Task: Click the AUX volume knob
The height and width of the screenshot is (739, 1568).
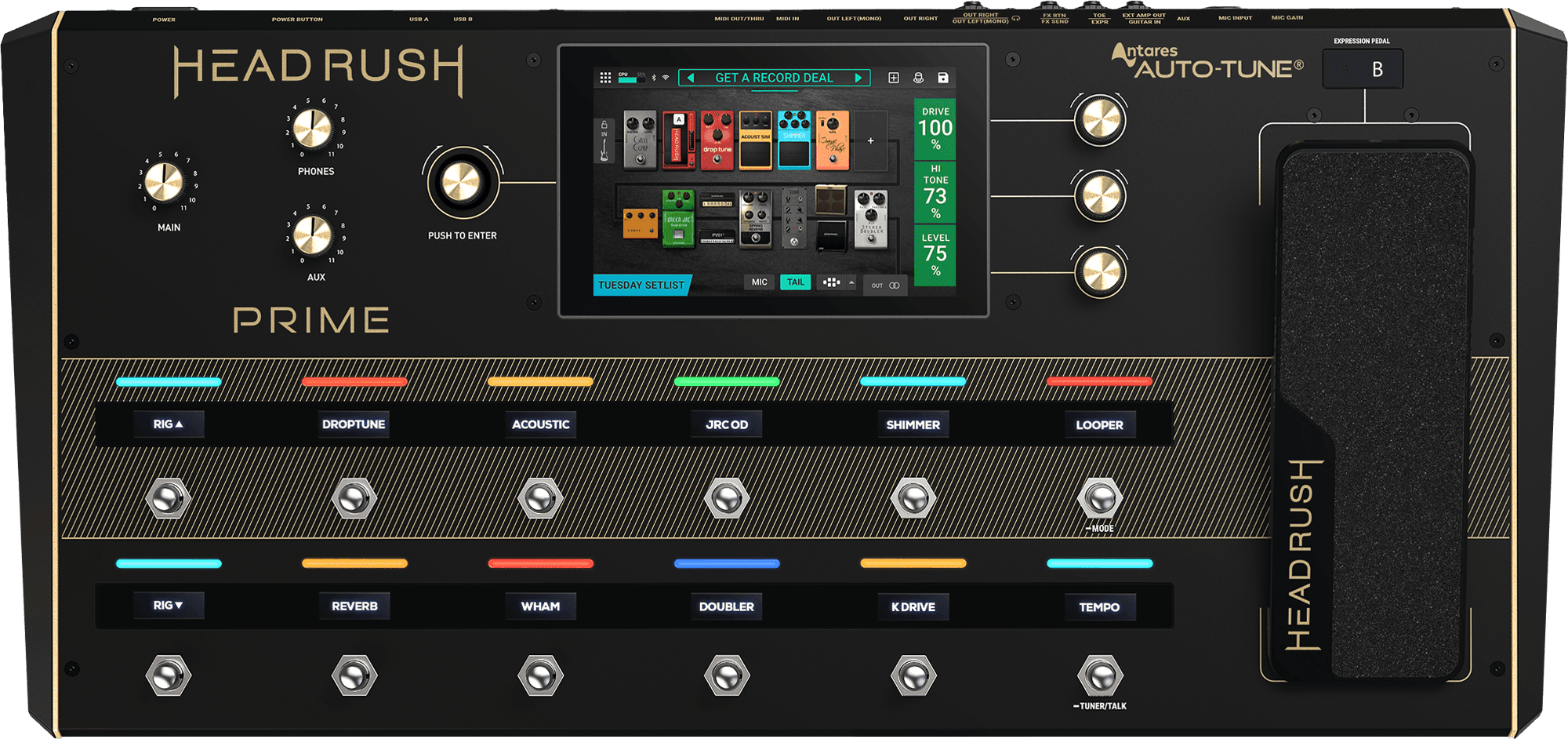Action: pos(312,235)
